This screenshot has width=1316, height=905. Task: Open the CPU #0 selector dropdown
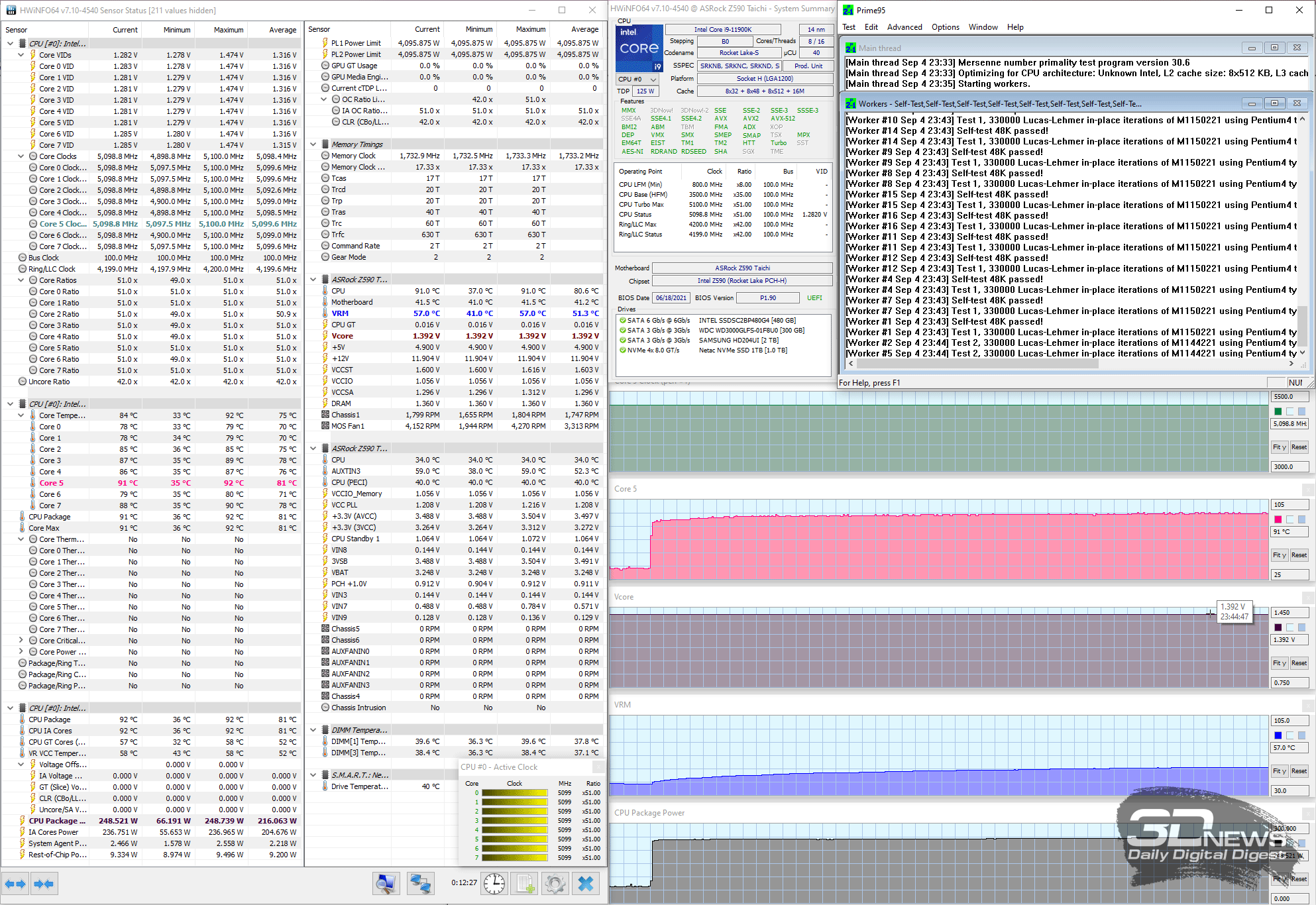point(637,80)
